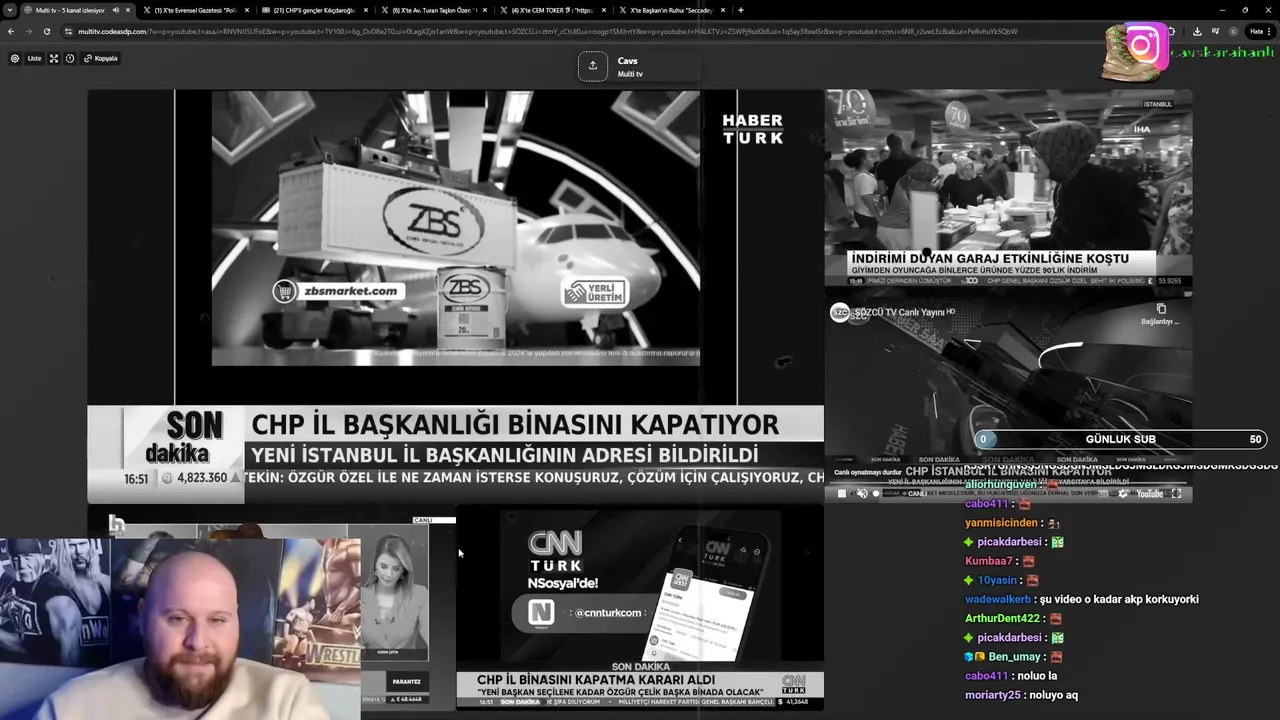The width and height of the screenshot is (1280, 720).
Task: Click chat username Ben_umay
Action: (1012, 657)
